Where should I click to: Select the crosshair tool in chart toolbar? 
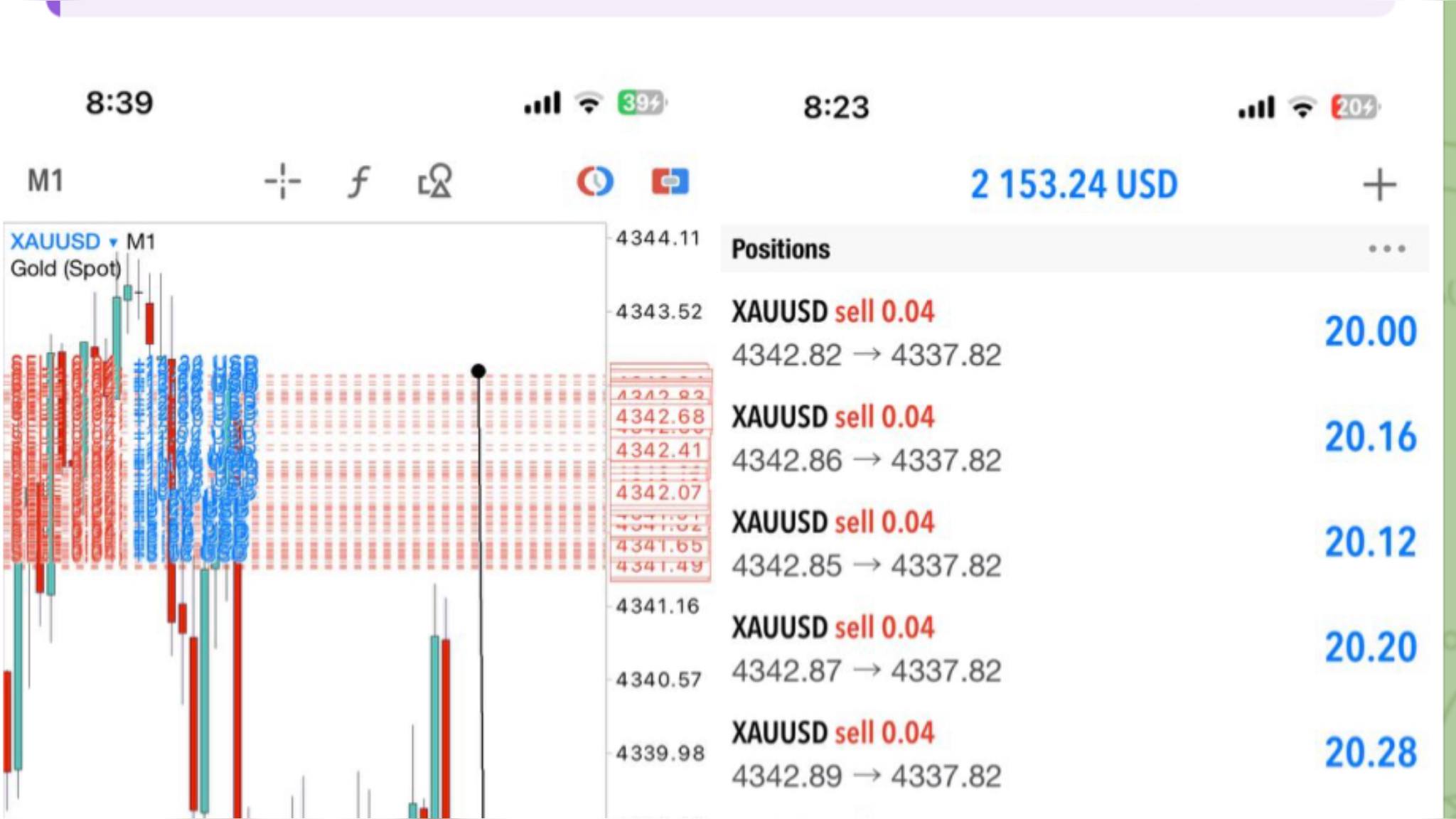click(x=282, y=181)
